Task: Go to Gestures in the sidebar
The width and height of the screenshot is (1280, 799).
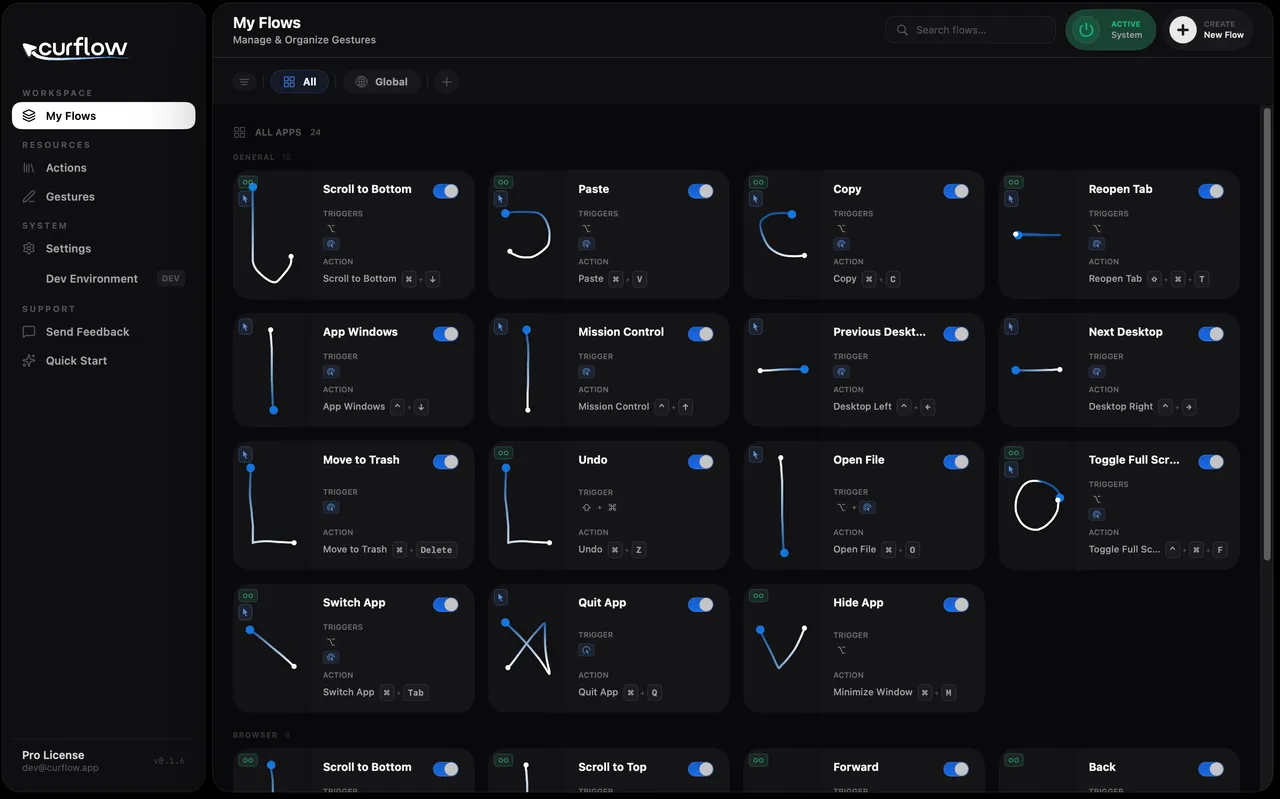Action: click(70, 197)
